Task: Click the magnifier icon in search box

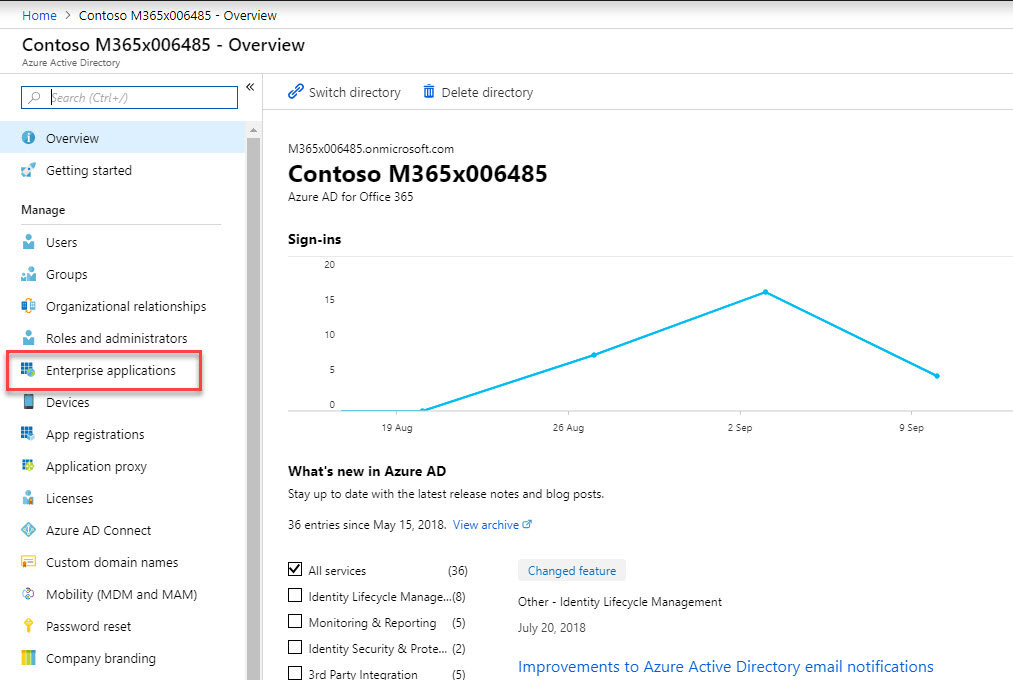Action: pyautogui.click(x=35, y=98)
